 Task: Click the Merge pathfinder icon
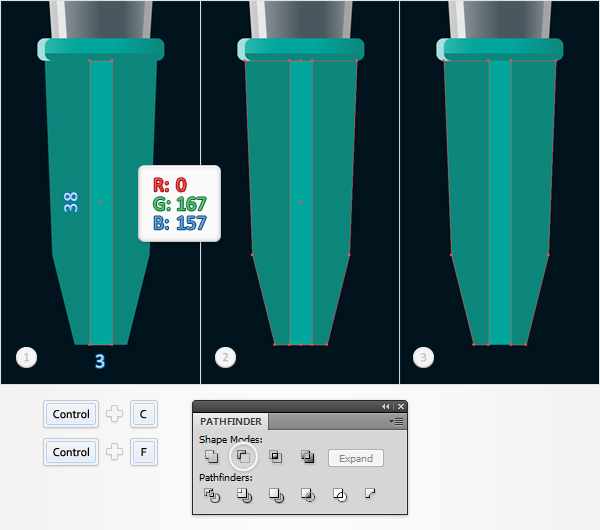coord(276,495)
